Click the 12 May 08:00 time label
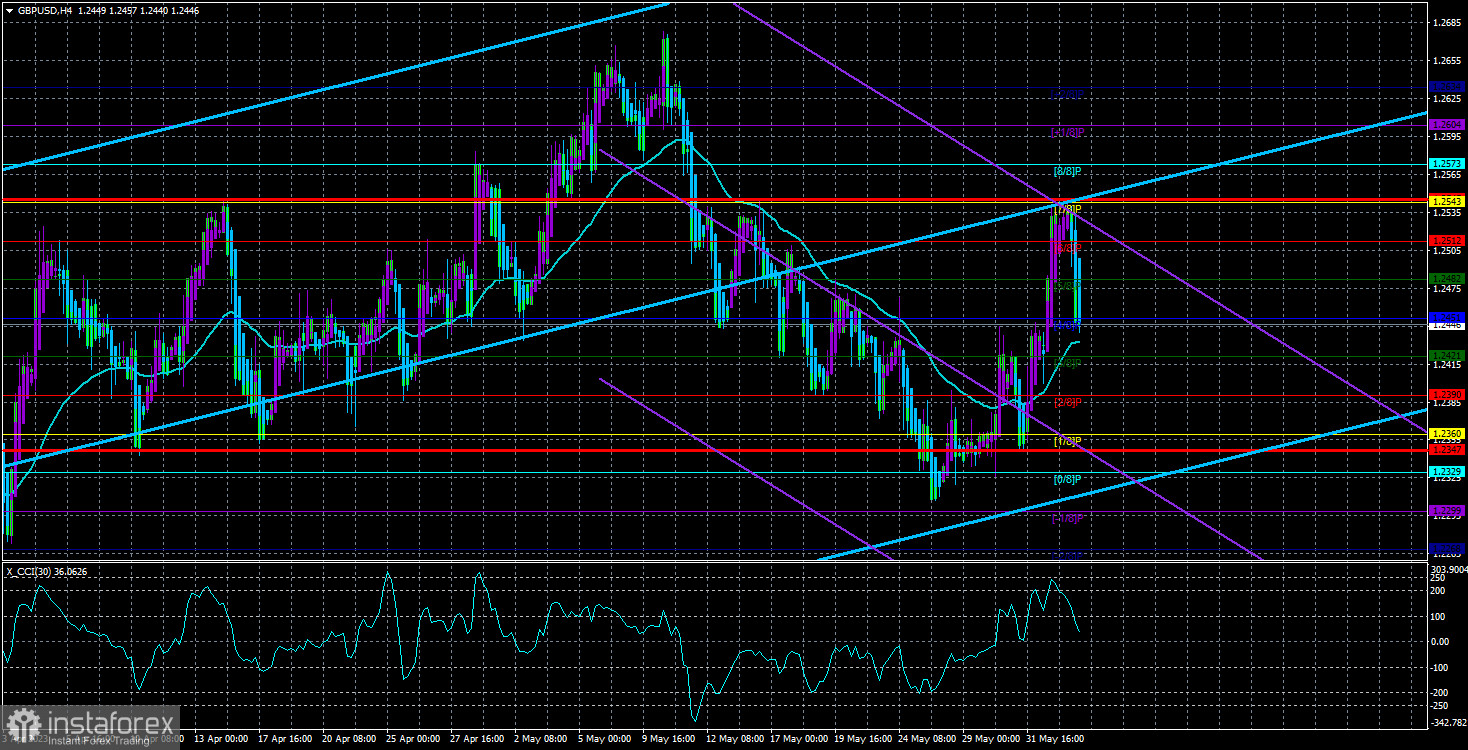The width and height of the screenshot is (1468, 750). [x=733, y=739]
